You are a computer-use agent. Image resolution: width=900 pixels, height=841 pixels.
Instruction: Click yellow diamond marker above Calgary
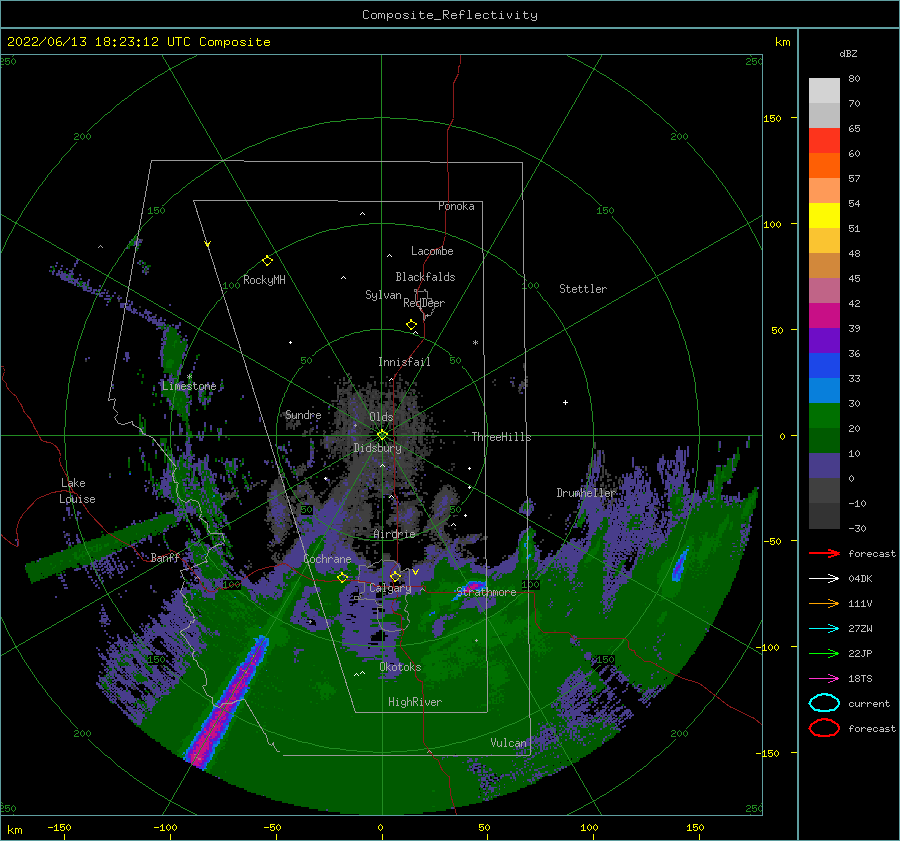point(395,576)
